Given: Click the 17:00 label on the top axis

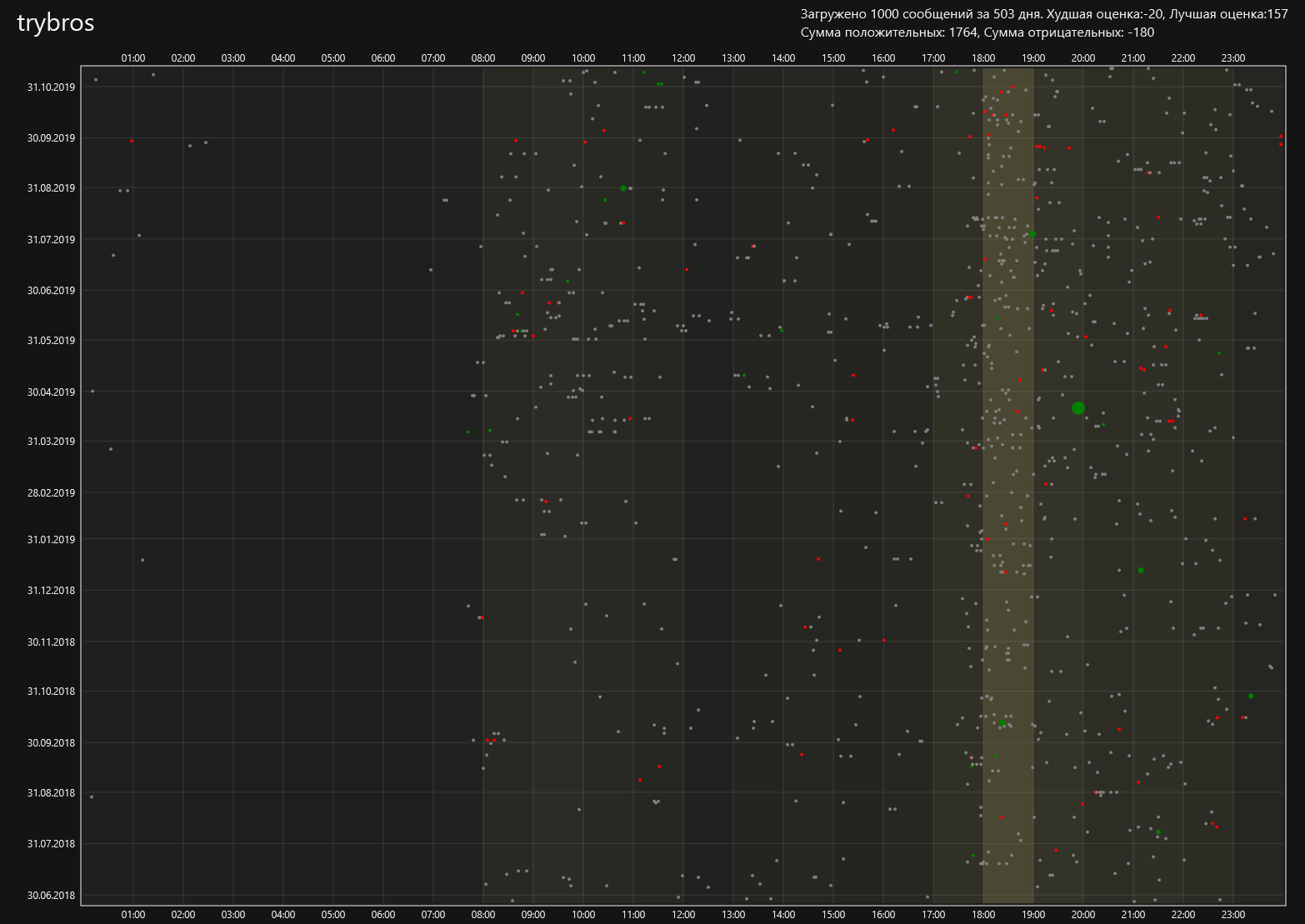Looking at the screenshot, I should tap(933, 58).
